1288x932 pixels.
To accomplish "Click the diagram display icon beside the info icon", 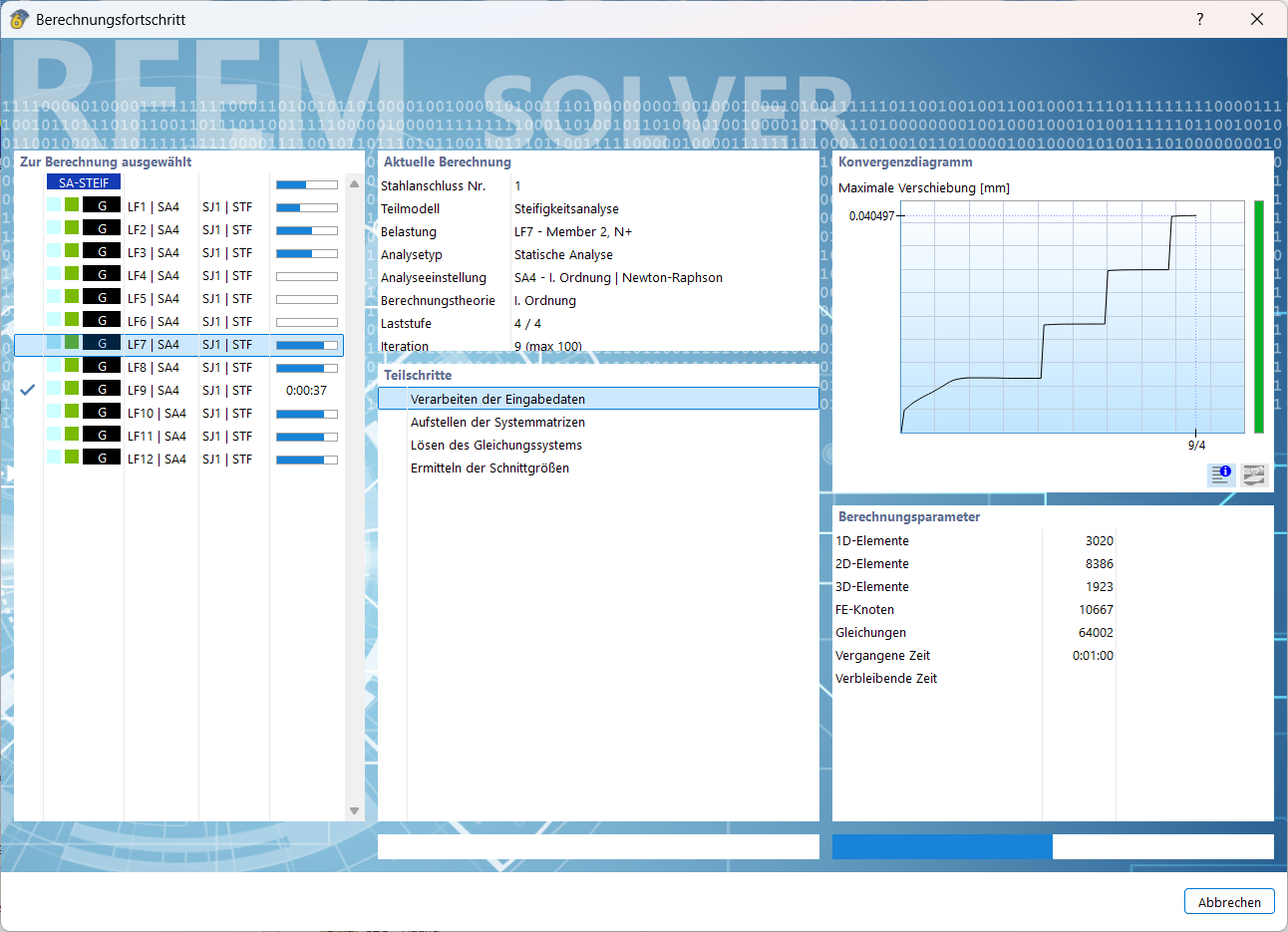I will tap(1253, 474).
